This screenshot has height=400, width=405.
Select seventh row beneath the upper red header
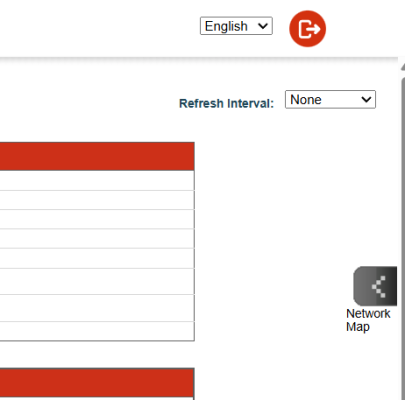pos(97,308)
